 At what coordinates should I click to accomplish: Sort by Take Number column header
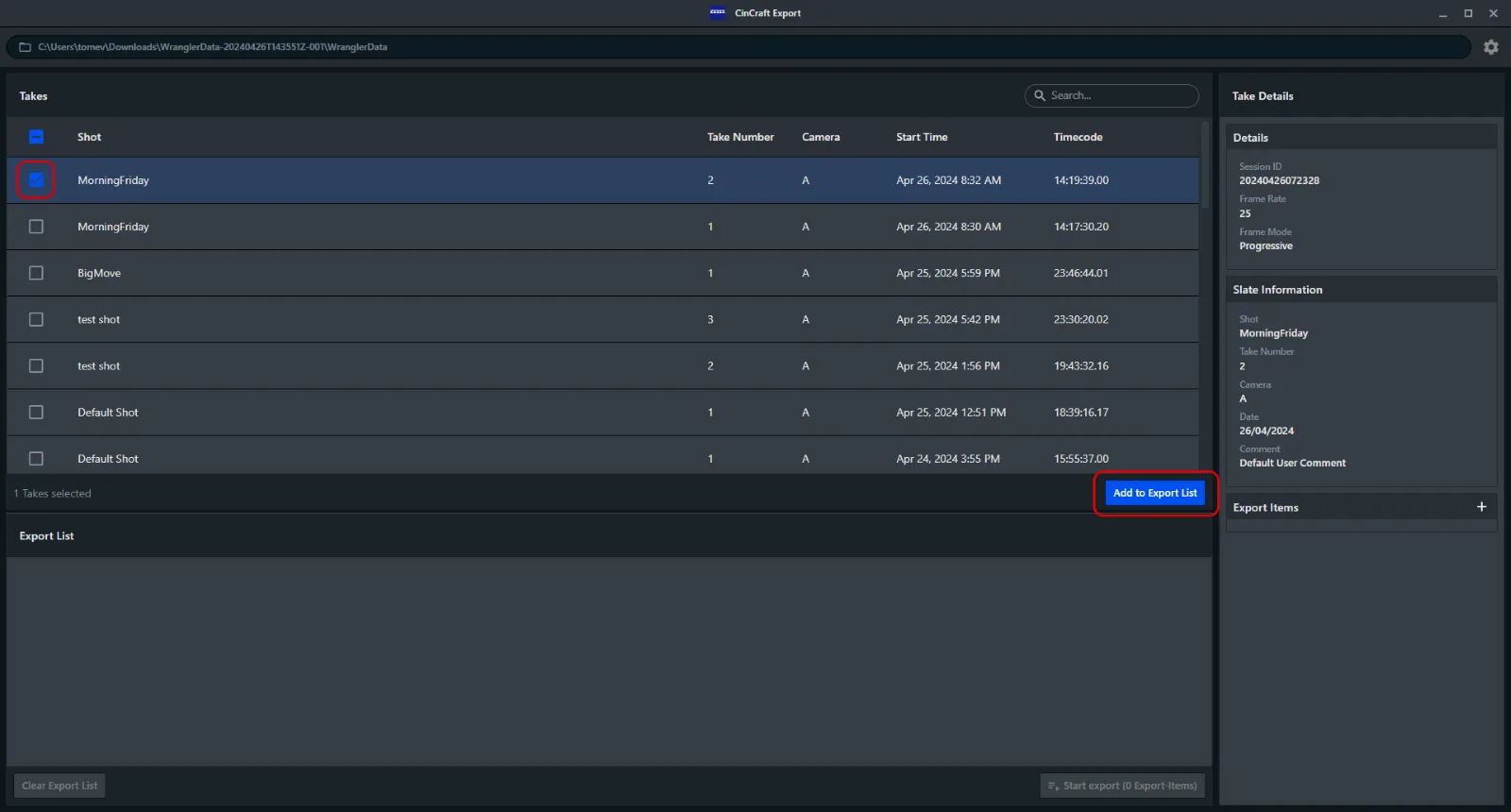click(x=740, y=137)
